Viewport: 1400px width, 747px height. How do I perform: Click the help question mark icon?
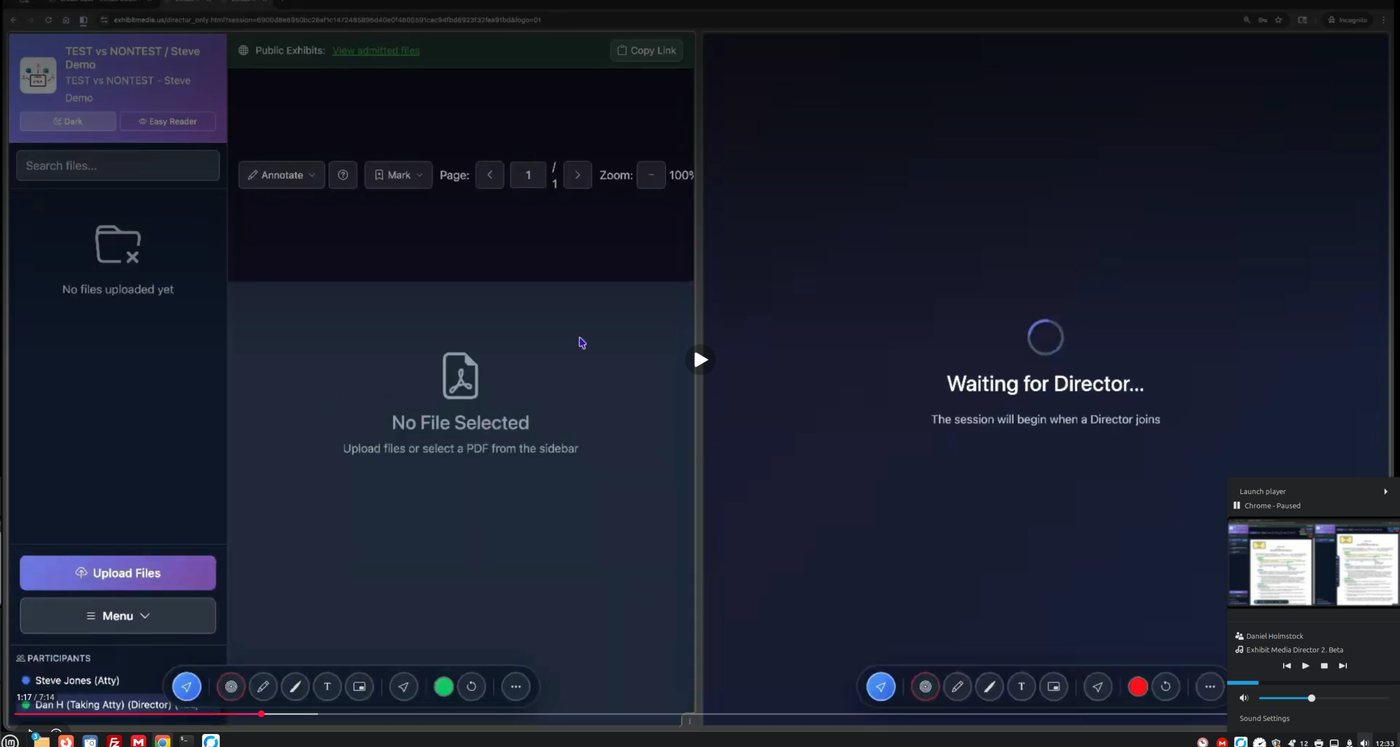coord(343,175)
